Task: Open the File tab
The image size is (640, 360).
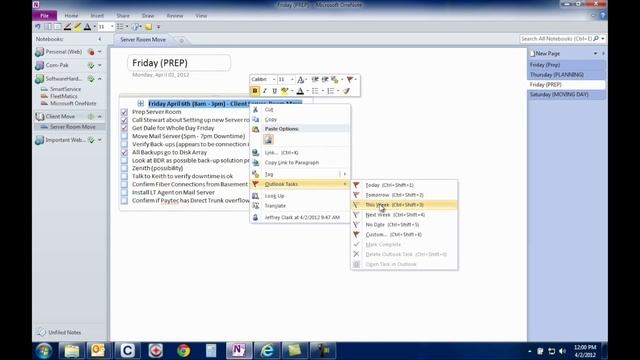Action: (x=44, y=16)
